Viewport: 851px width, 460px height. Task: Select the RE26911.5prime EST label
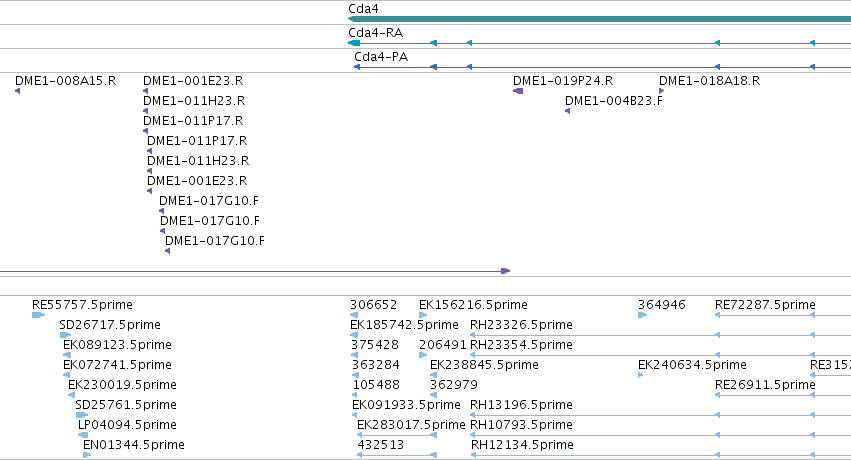765,385
